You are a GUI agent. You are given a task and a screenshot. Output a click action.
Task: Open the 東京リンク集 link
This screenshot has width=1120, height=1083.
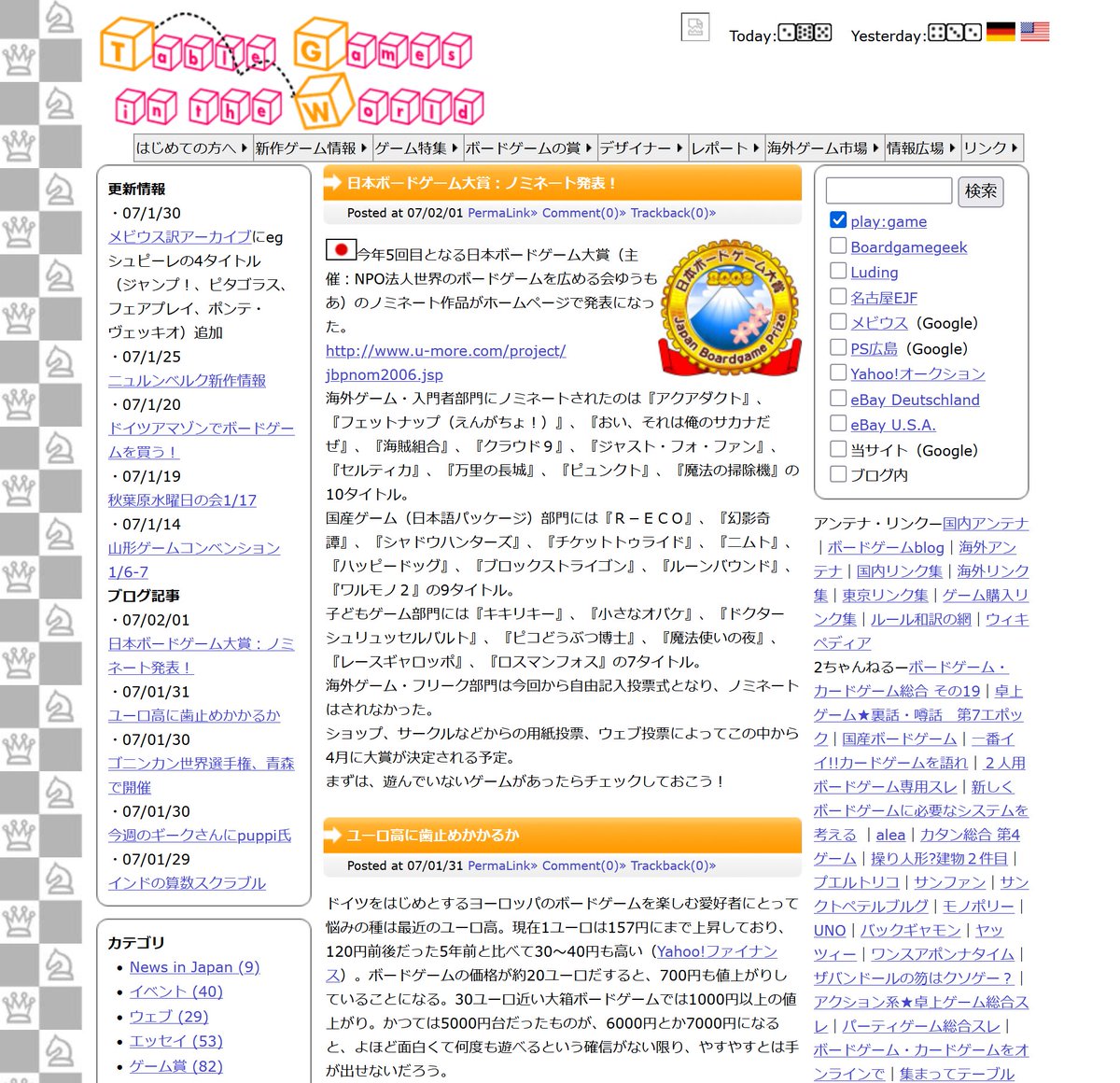(x=885, y=595)
